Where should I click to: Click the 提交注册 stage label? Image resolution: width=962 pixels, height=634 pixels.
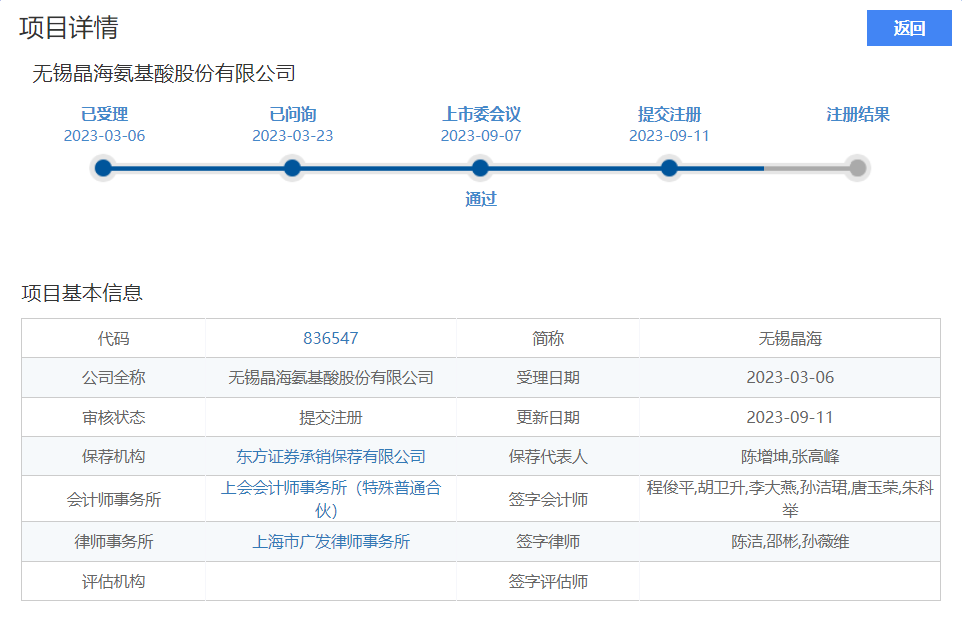point(669,114)
